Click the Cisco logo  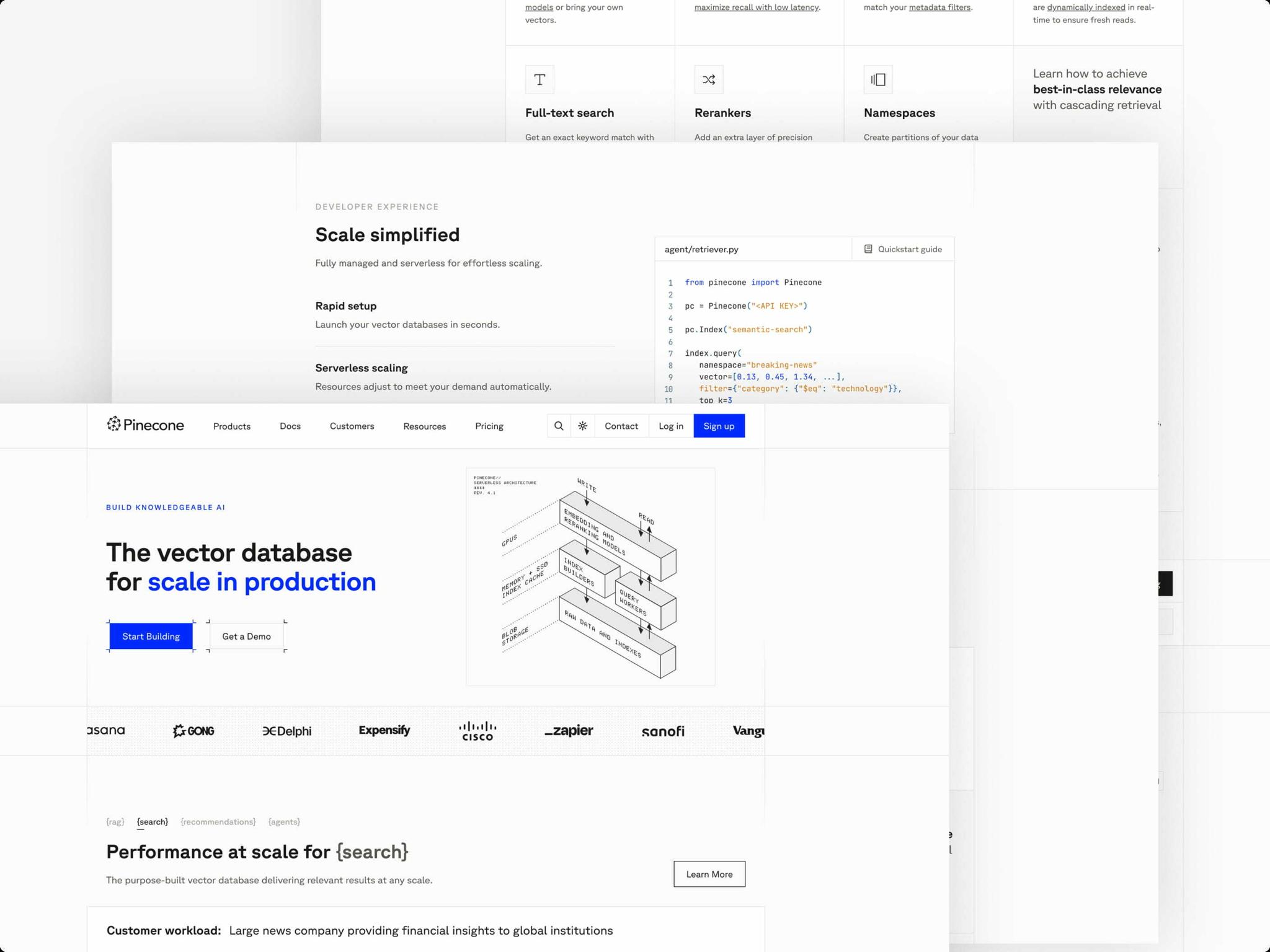pyautogui.click(x=477, y=731)
